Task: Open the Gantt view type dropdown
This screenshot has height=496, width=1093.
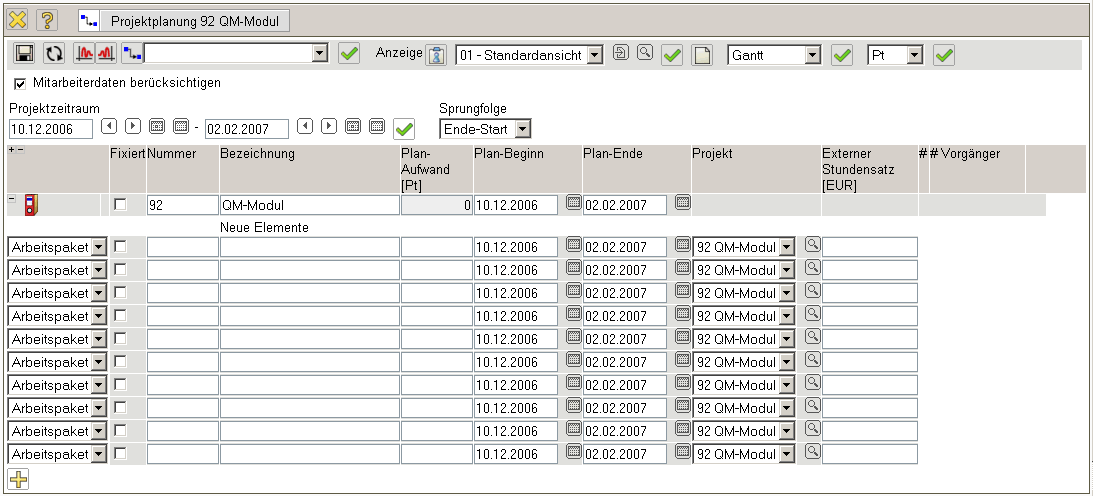Action: [x=811, y=55]
